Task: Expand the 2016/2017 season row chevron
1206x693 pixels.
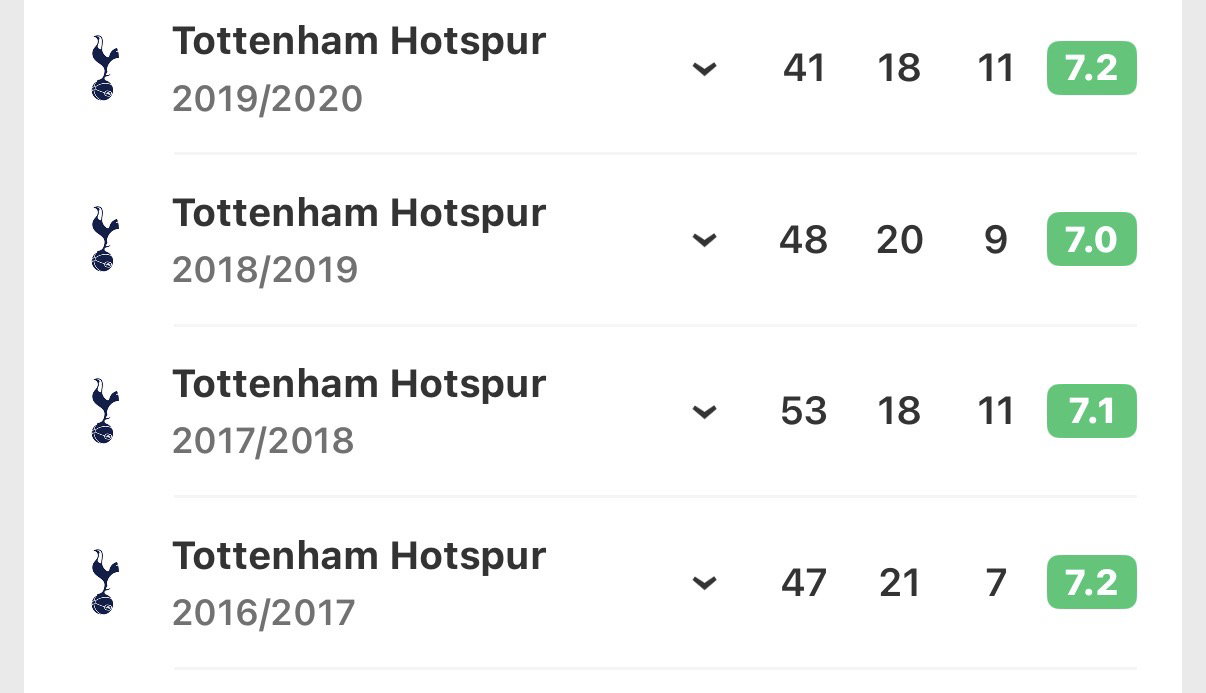Action: point(705,582)
